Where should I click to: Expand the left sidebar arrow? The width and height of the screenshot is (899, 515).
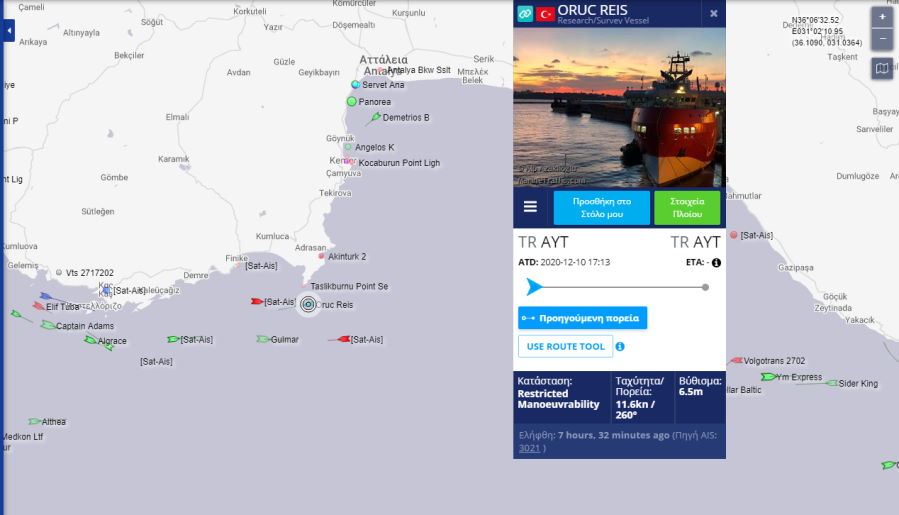(x=8, y=30)
